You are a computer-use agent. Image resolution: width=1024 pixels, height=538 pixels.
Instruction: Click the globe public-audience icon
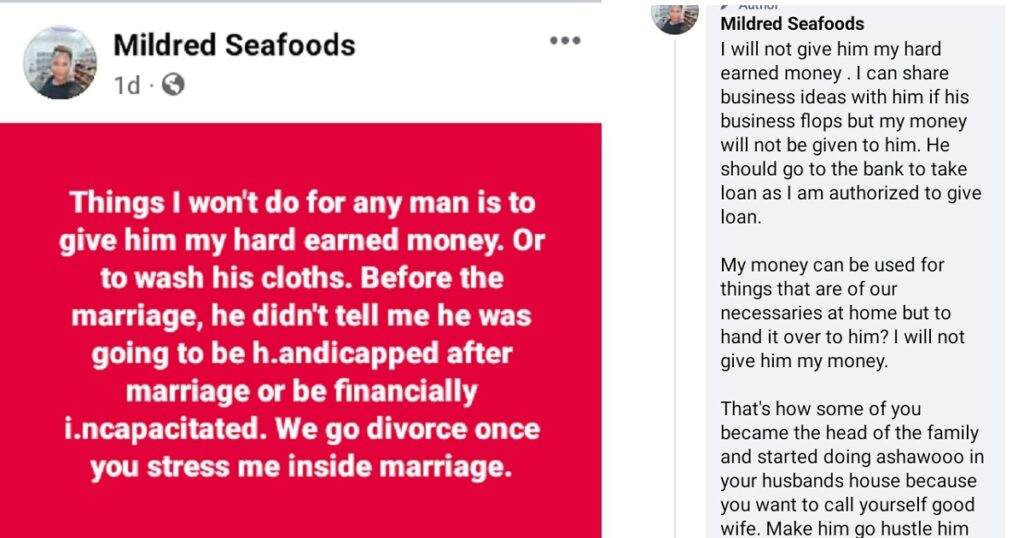[x=173, y=85]
